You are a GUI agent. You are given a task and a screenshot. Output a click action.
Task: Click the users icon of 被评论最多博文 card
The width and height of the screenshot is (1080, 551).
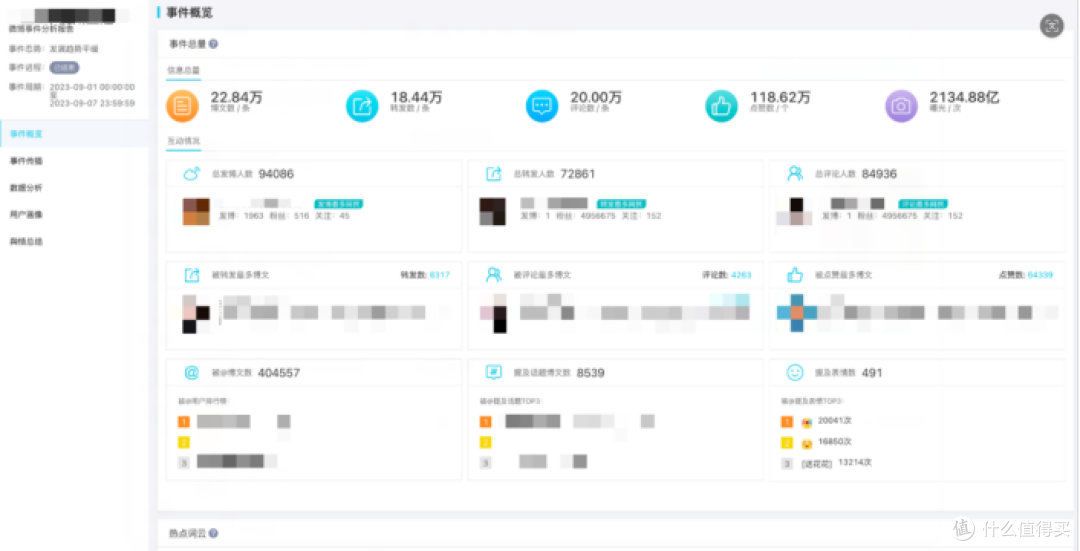coord(494,275)
